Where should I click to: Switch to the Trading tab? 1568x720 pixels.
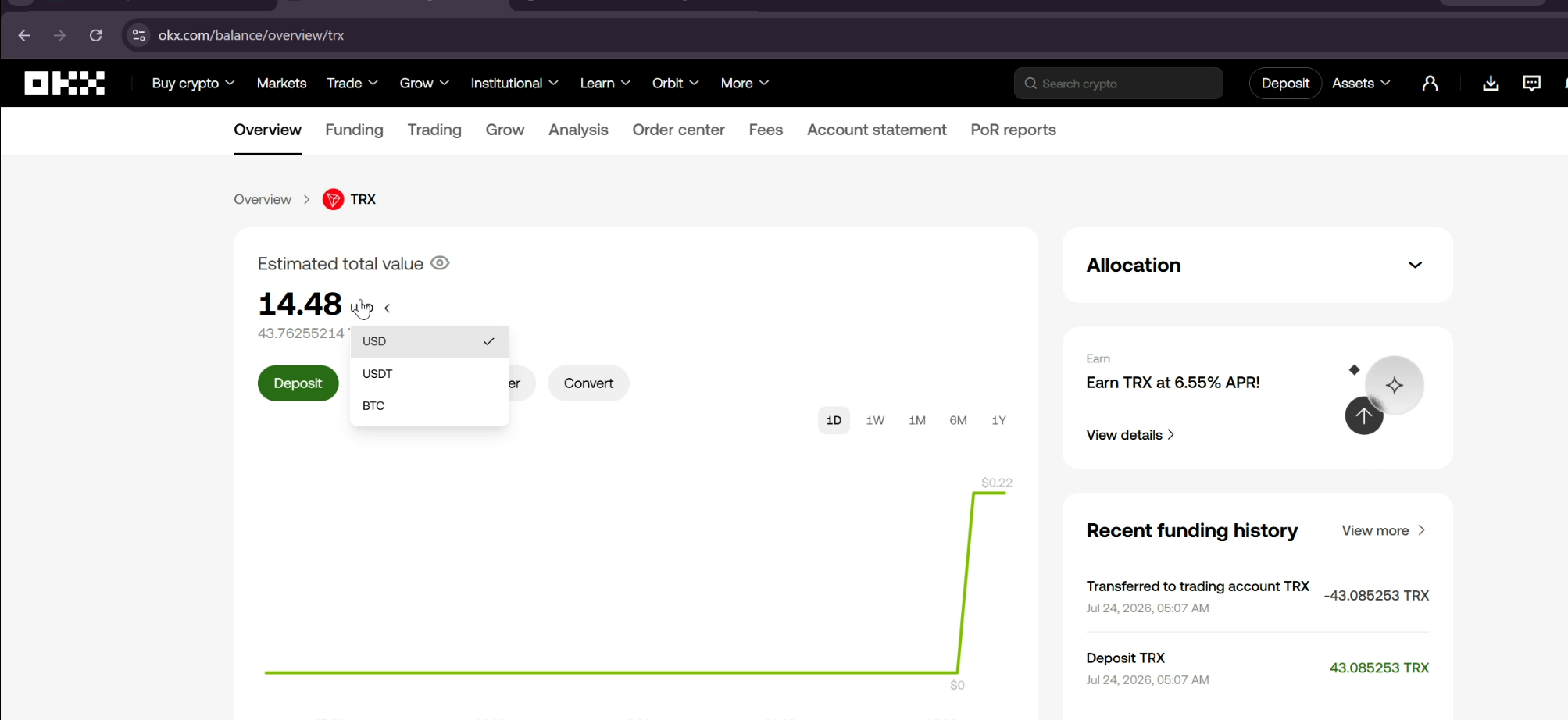434,130
